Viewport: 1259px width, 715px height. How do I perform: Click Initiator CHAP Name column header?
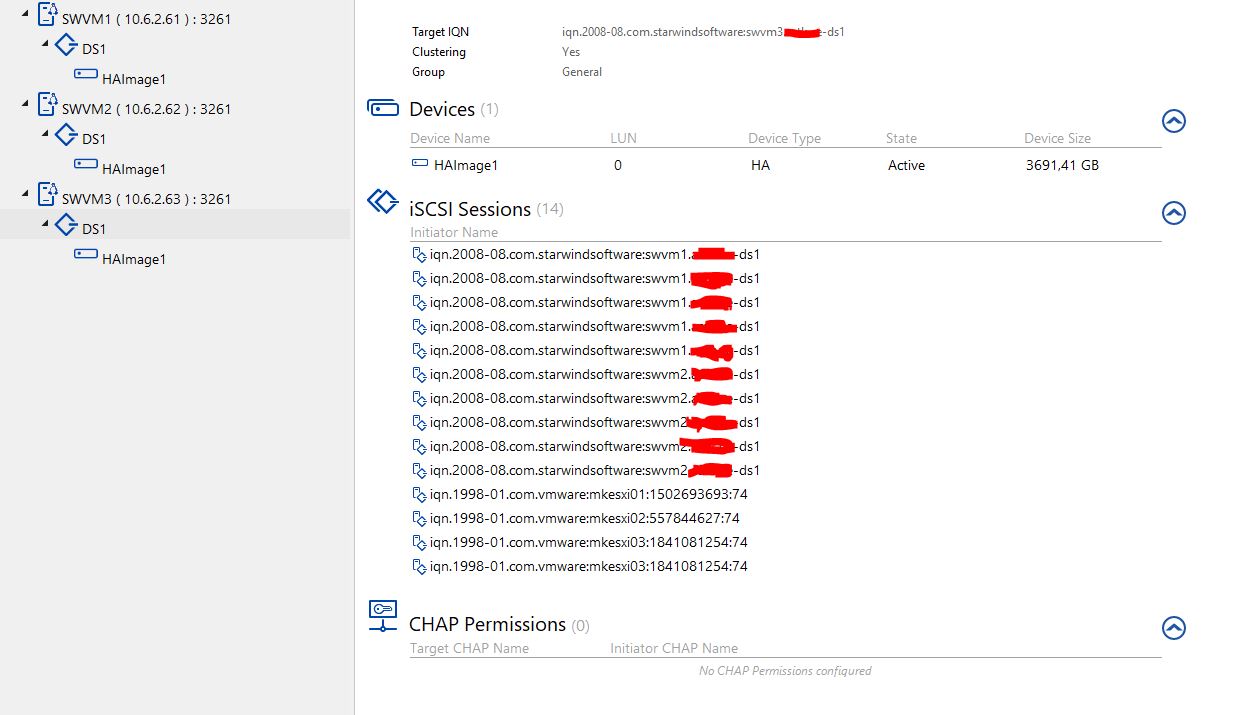674,648
